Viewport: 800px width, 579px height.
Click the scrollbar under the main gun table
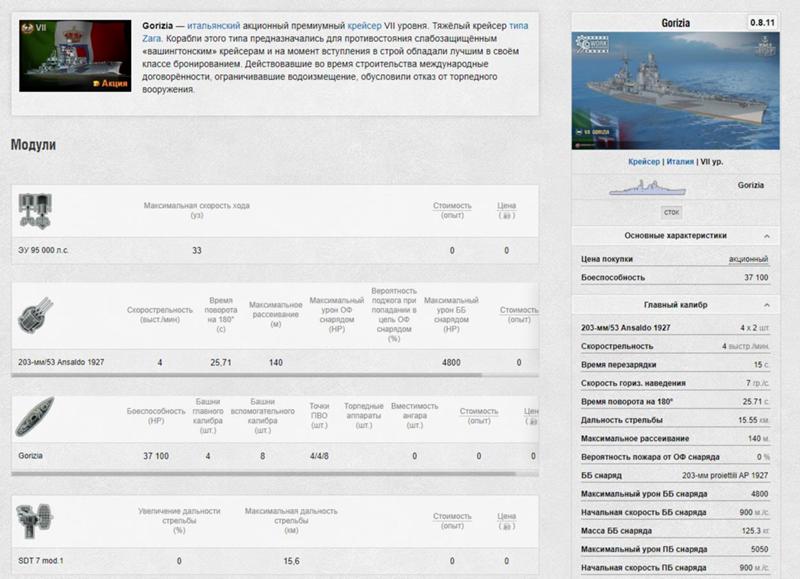point(246,375)
